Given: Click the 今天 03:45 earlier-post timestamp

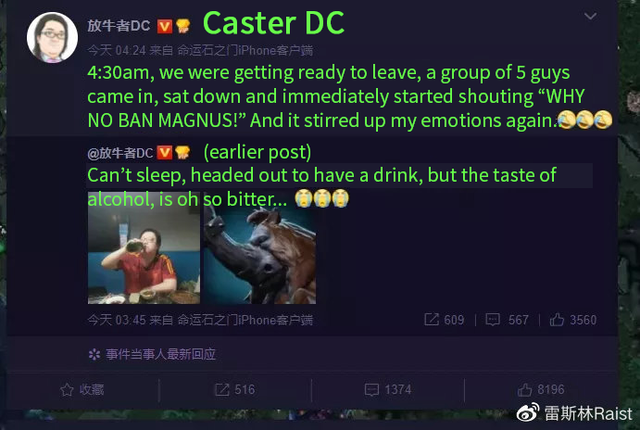Looking at the screenshot, I should click(x=116, y=320).
